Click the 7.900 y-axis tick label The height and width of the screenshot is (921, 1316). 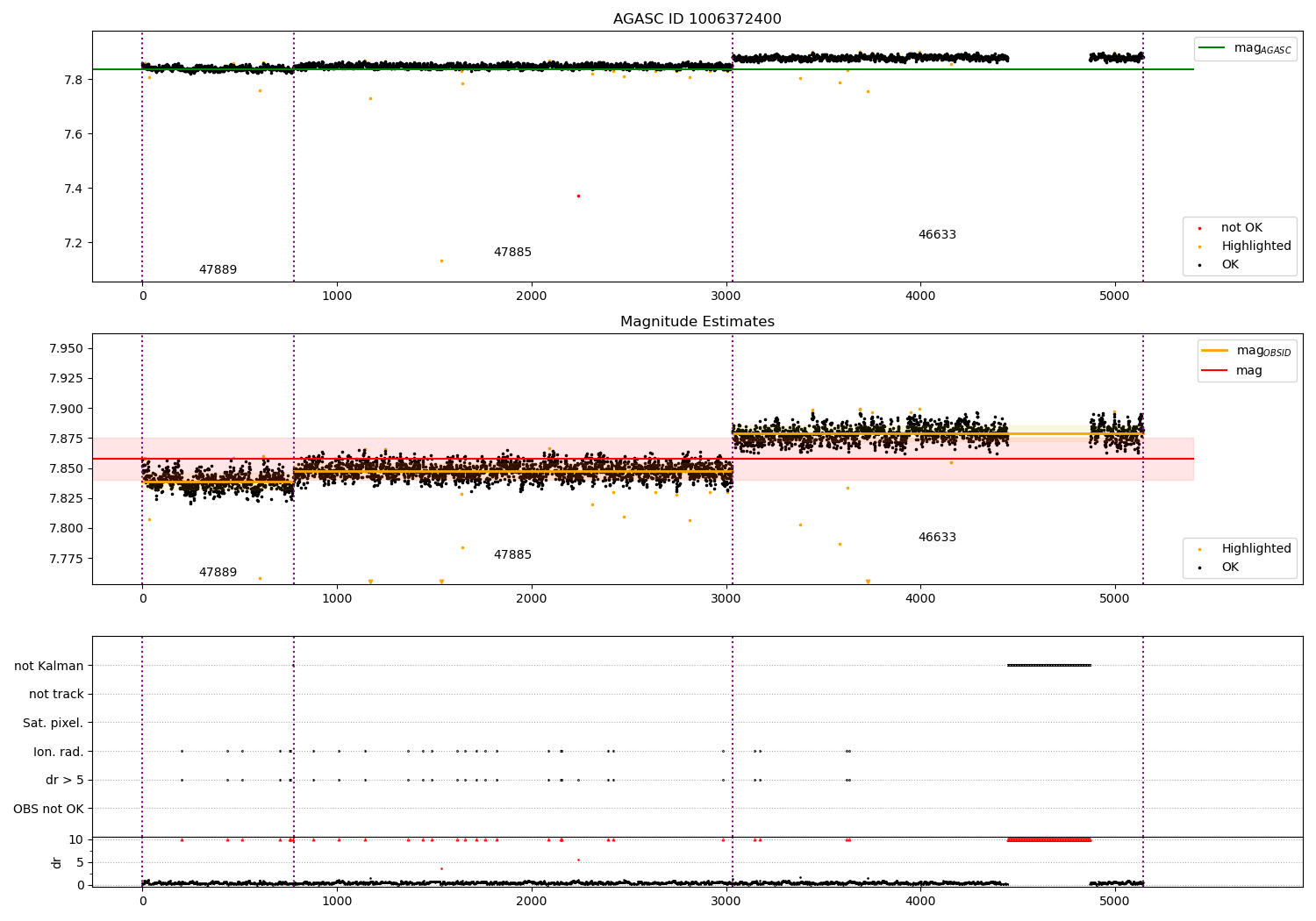click(x=65, y=409)
